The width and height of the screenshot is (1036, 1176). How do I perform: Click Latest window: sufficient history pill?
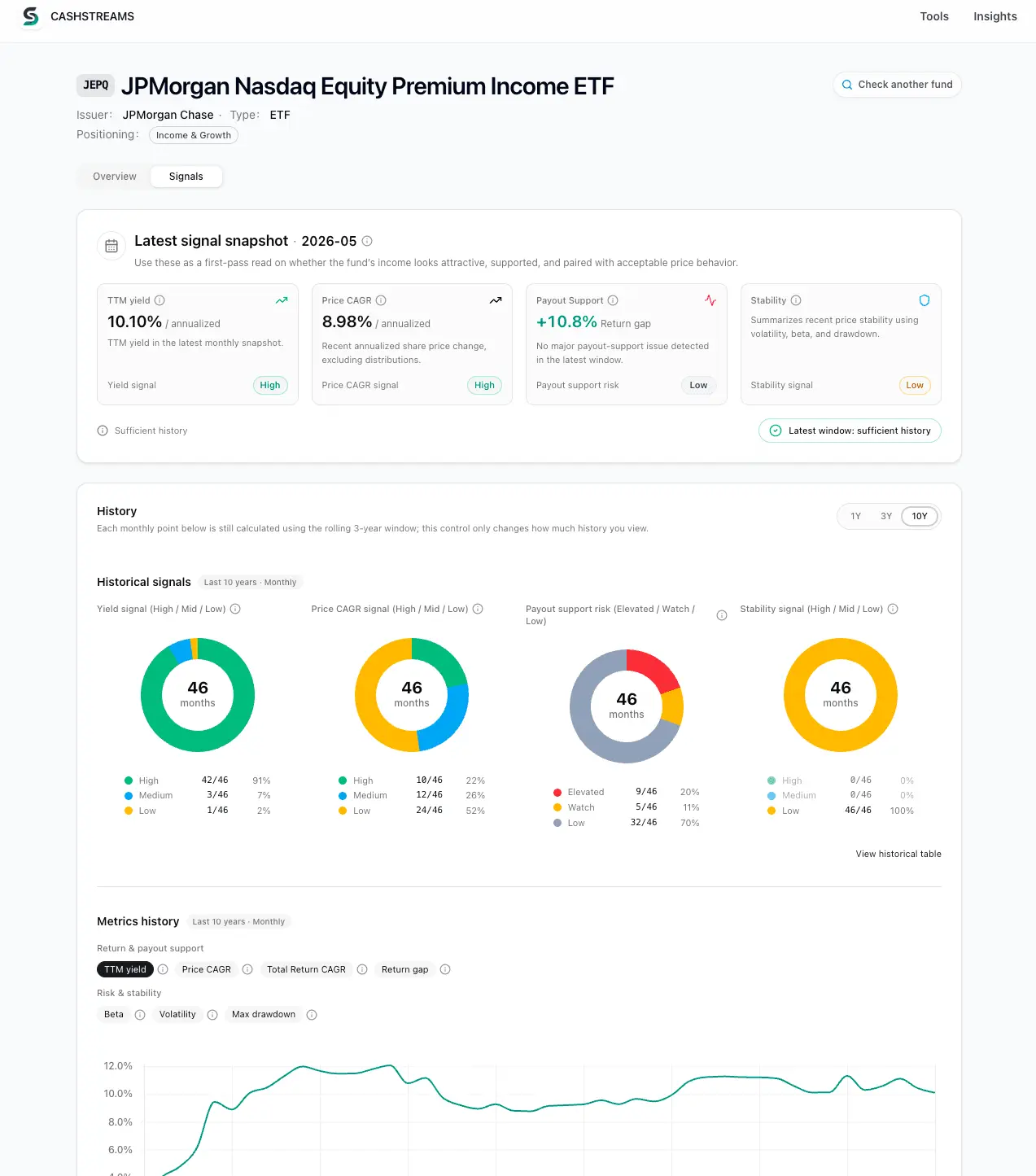tap(850, 431)
